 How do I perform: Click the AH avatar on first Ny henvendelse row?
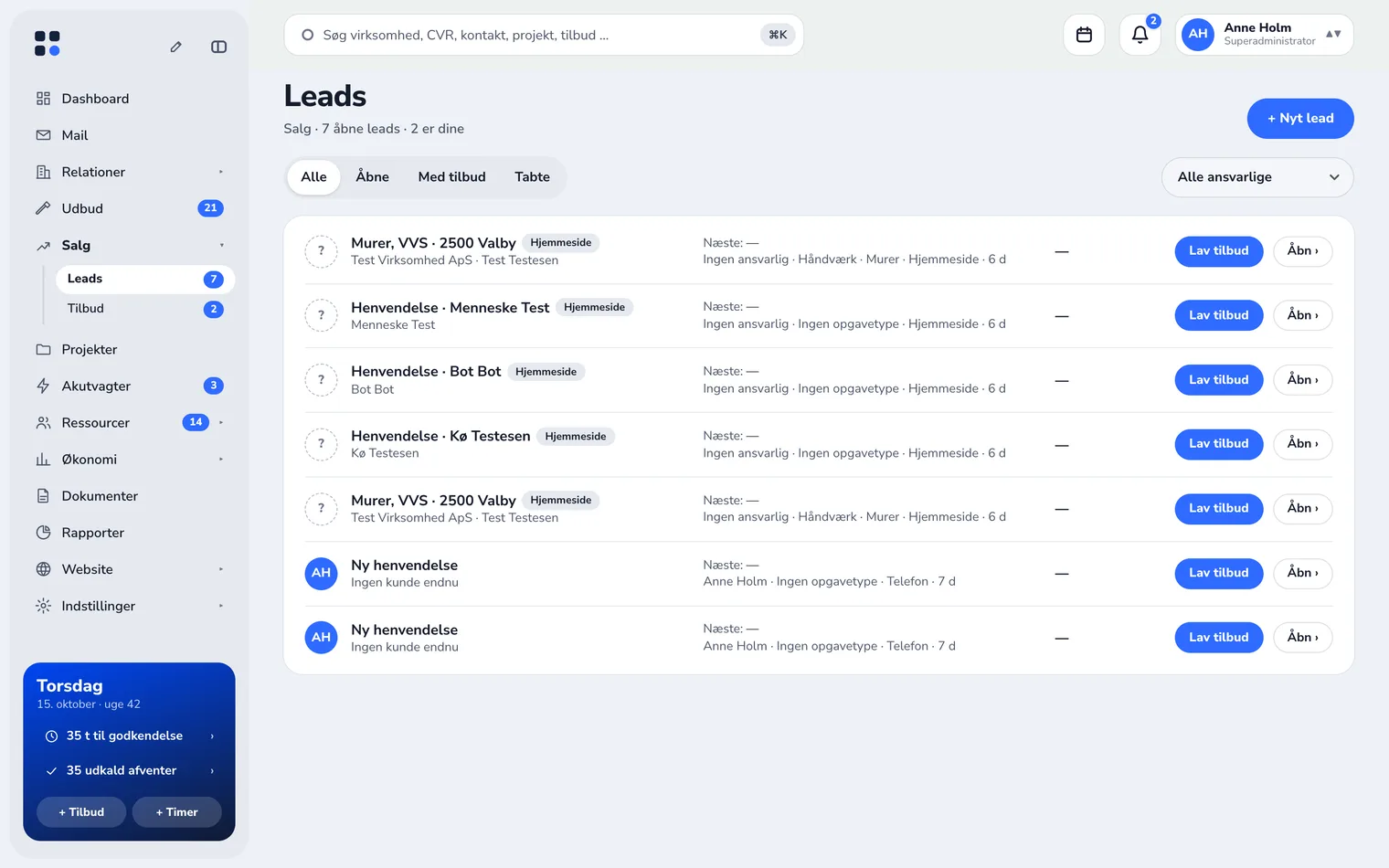click(x=321, y=573)
